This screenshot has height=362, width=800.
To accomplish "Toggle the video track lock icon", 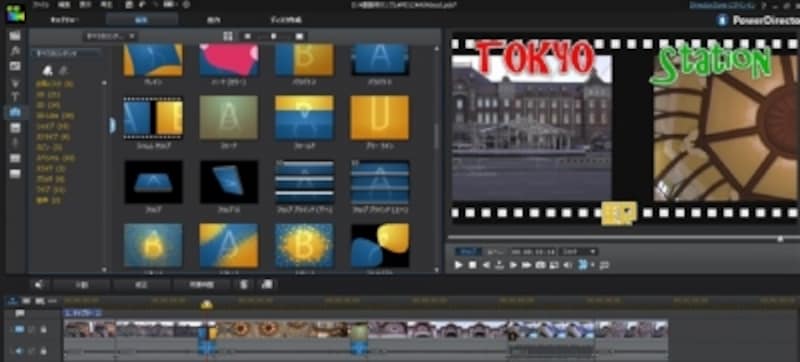I will tap(43, 330).
